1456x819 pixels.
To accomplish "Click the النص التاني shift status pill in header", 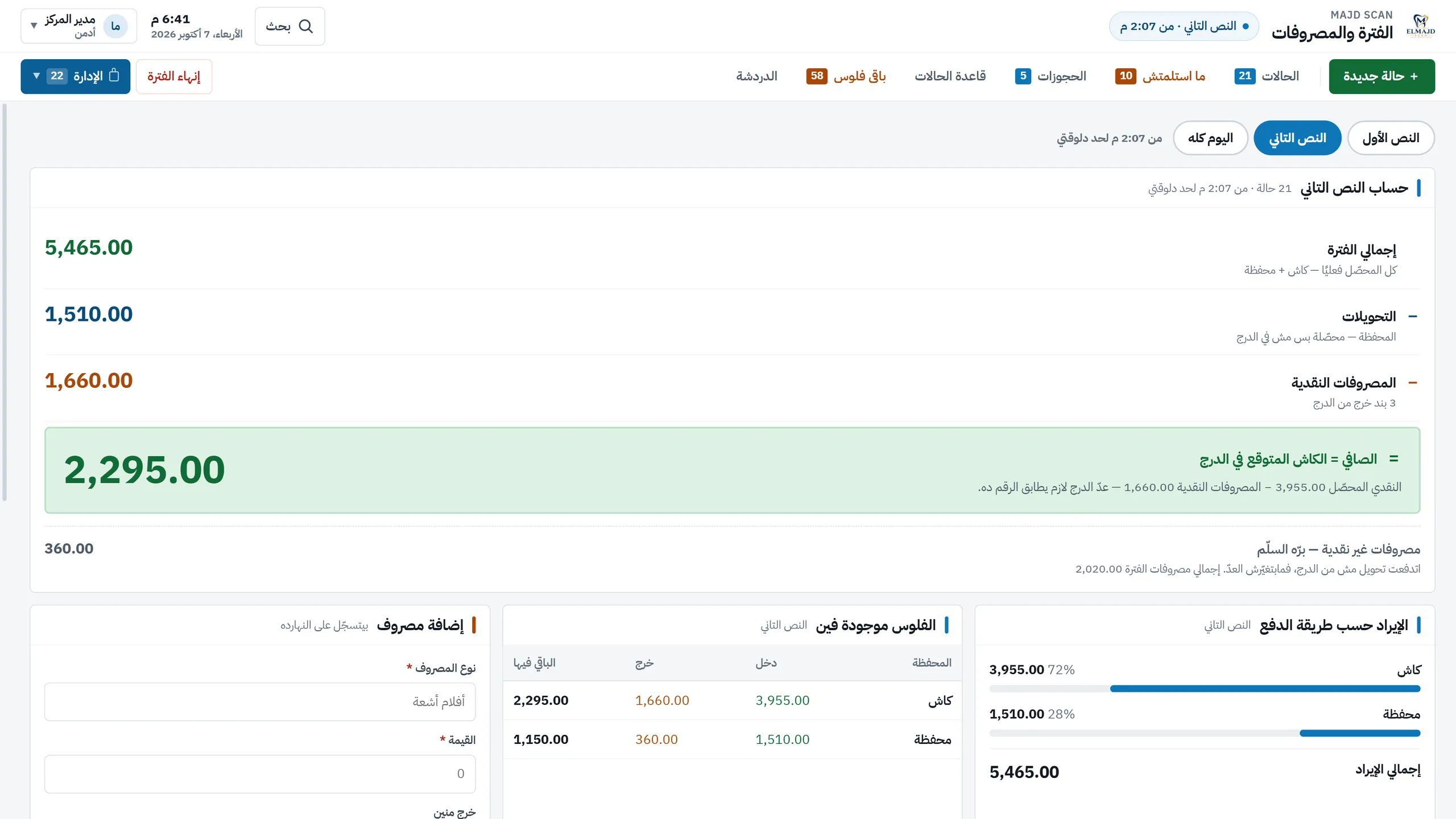I will click(1184, 26).
